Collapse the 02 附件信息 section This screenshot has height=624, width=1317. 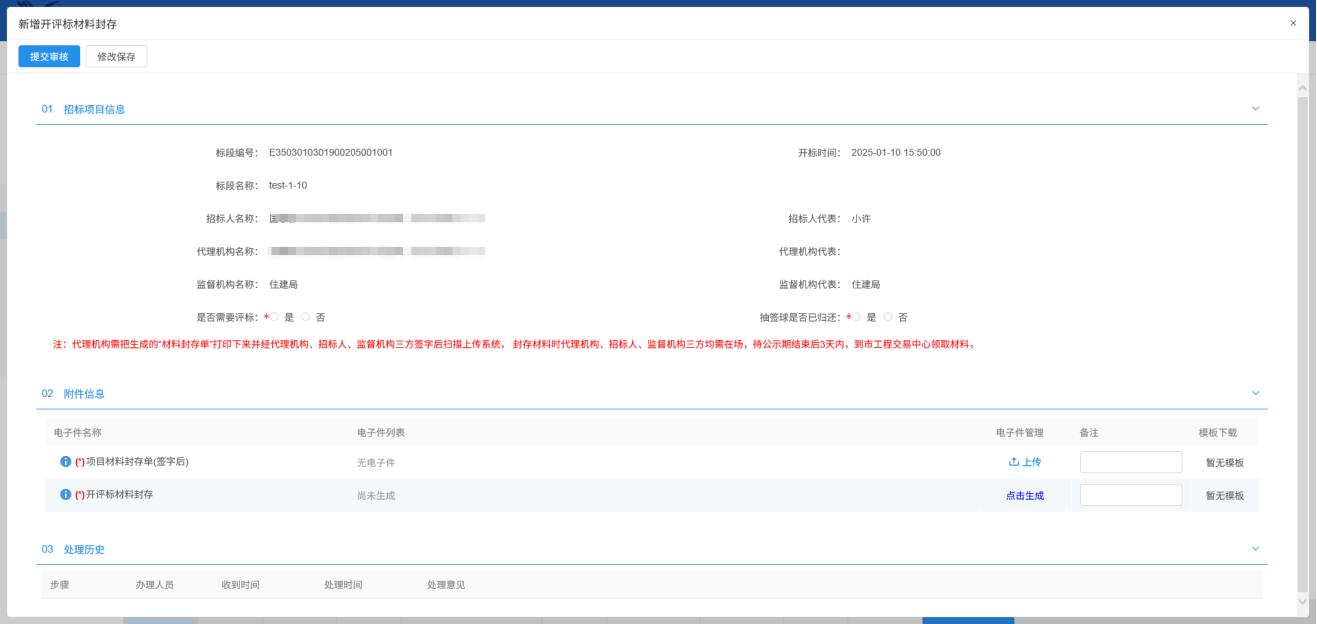pyautogui.click(x=1256, y=393)
